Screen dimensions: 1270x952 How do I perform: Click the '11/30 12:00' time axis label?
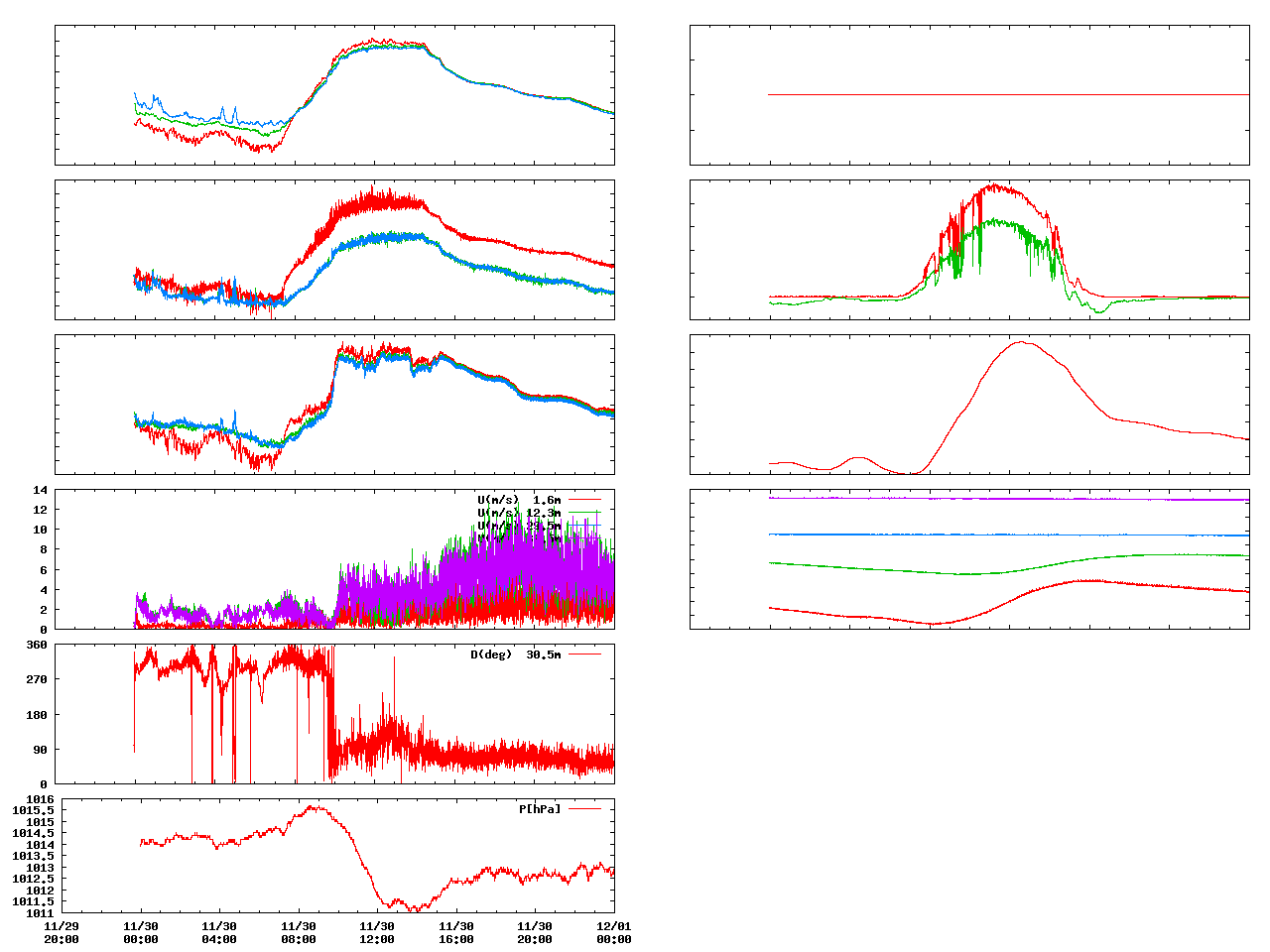[377, 933]
